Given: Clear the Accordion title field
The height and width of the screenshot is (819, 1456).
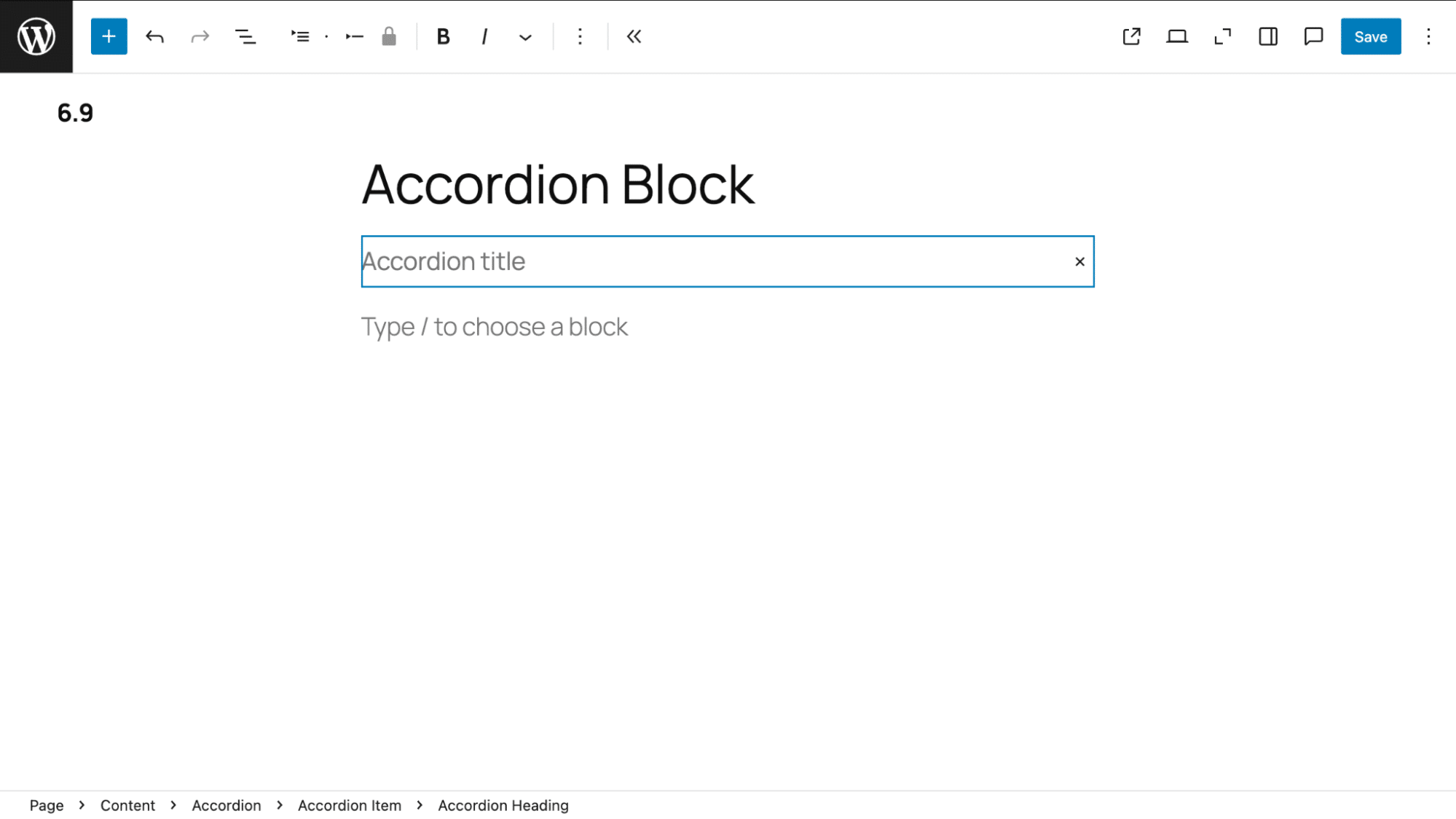Looking at the screenshot, I should click(x=1079, y=261).
